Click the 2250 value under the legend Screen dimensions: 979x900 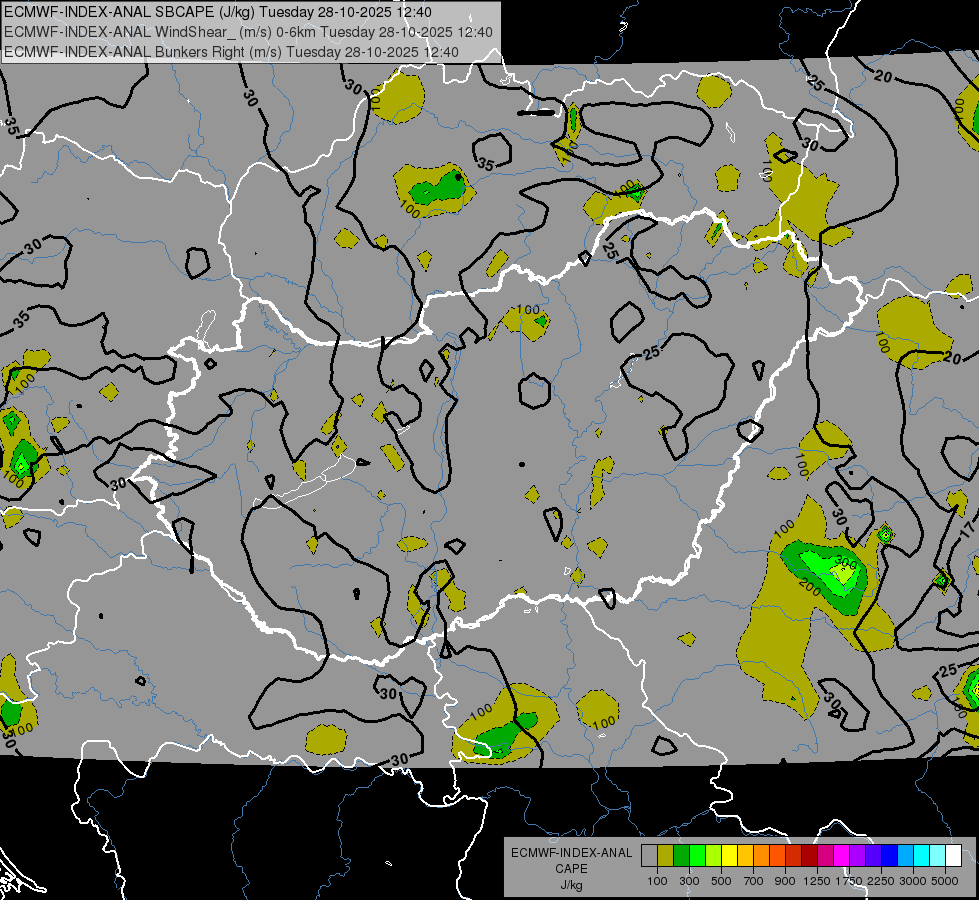tap(881, 881)
